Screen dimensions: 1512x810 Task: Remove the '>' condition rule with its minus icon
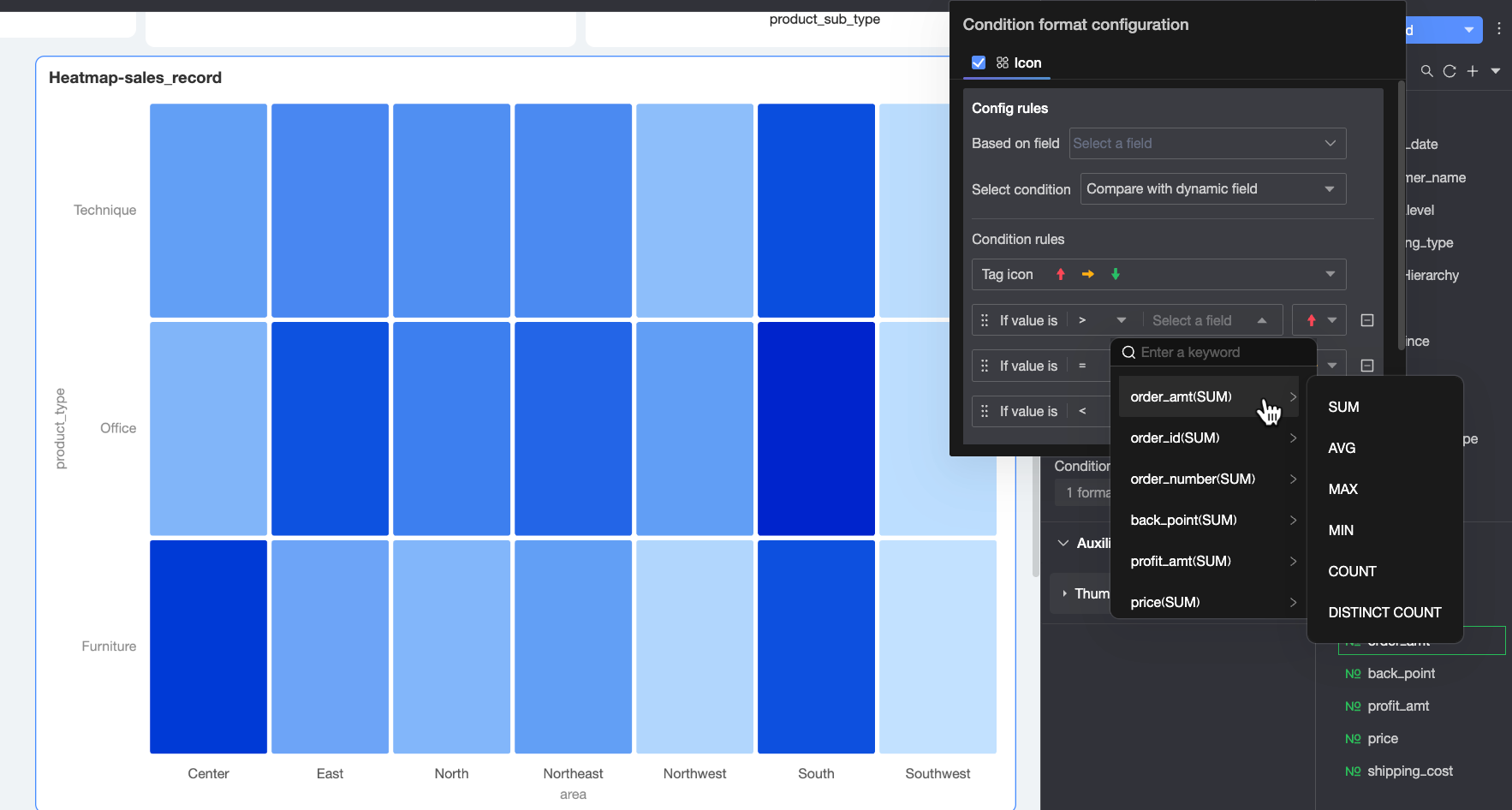1367,320
